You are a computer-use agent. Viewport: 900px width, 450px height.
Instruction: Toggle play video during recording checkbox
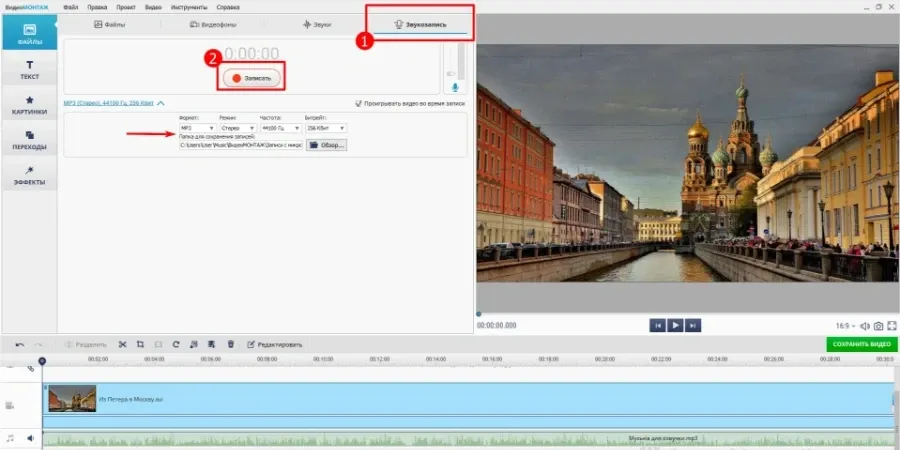pos(359,103)
